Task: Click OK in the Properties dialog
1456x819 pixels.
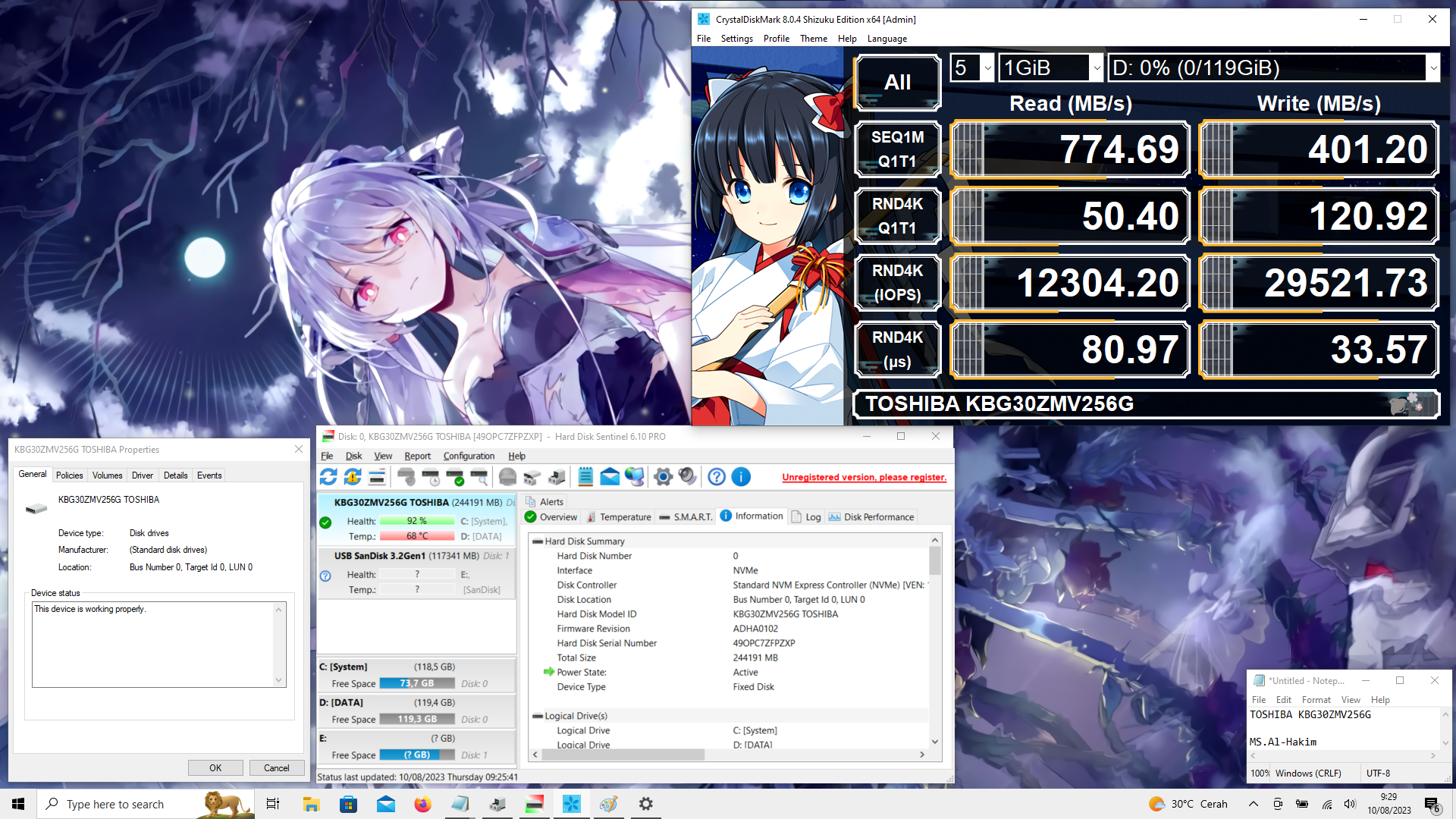Action: coord(215,768)
